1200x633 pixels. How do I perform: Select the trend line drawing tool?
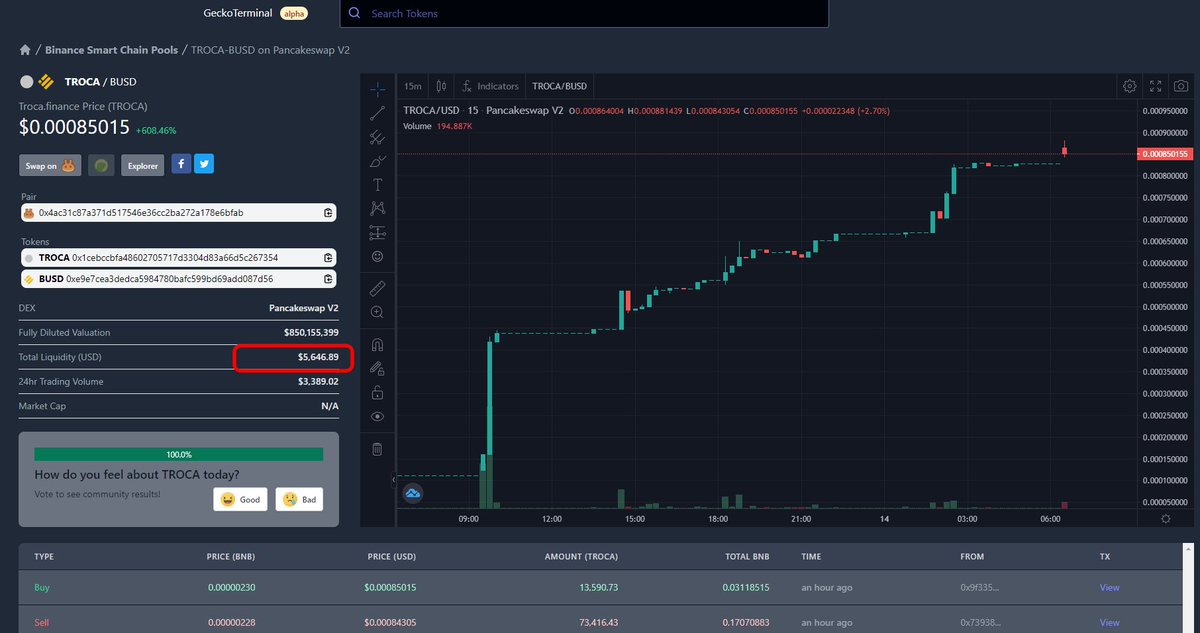click(377, 112)
